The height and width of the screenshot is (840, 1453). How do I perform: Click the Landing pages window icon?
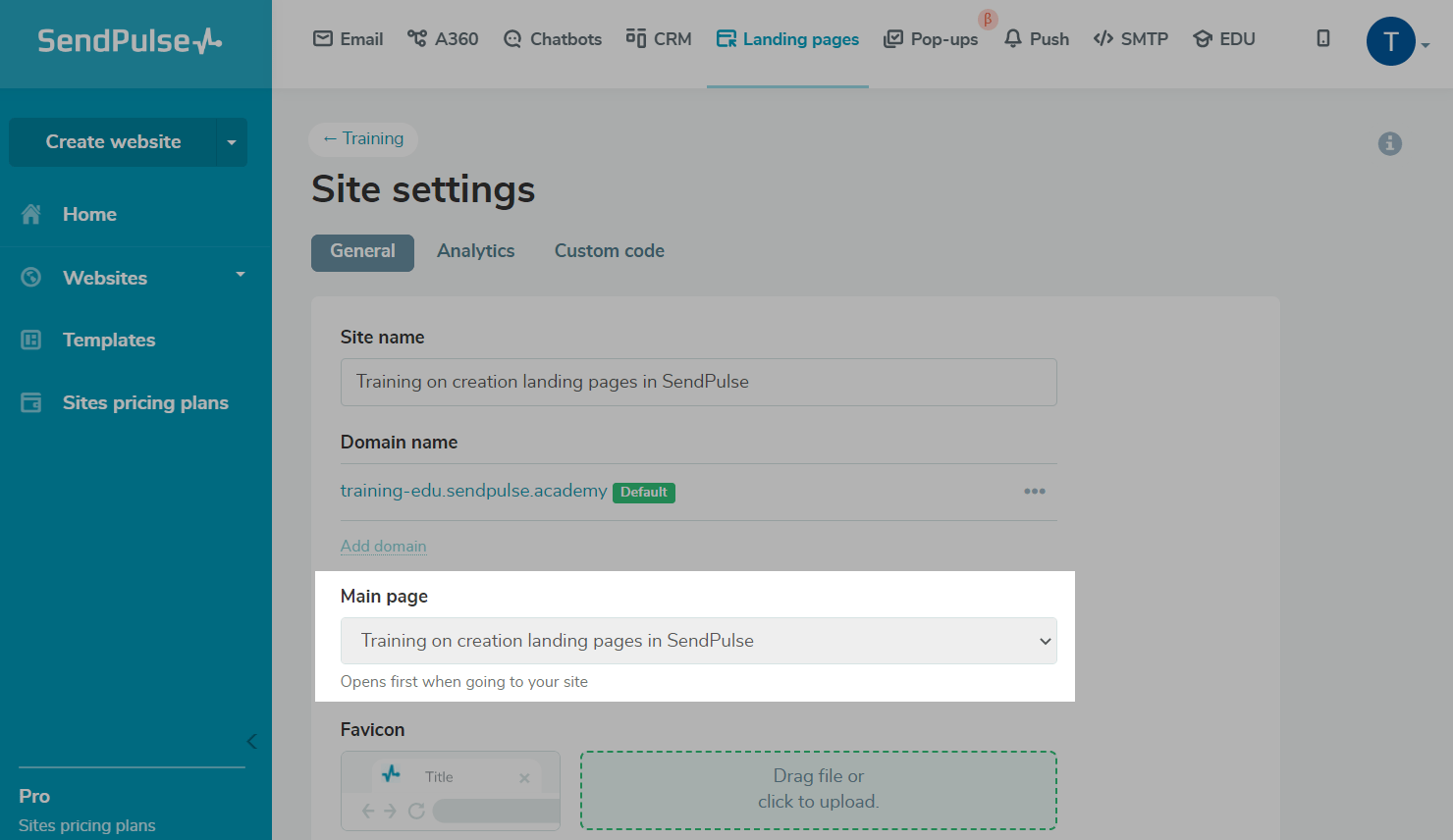click(x=726, y=39)
